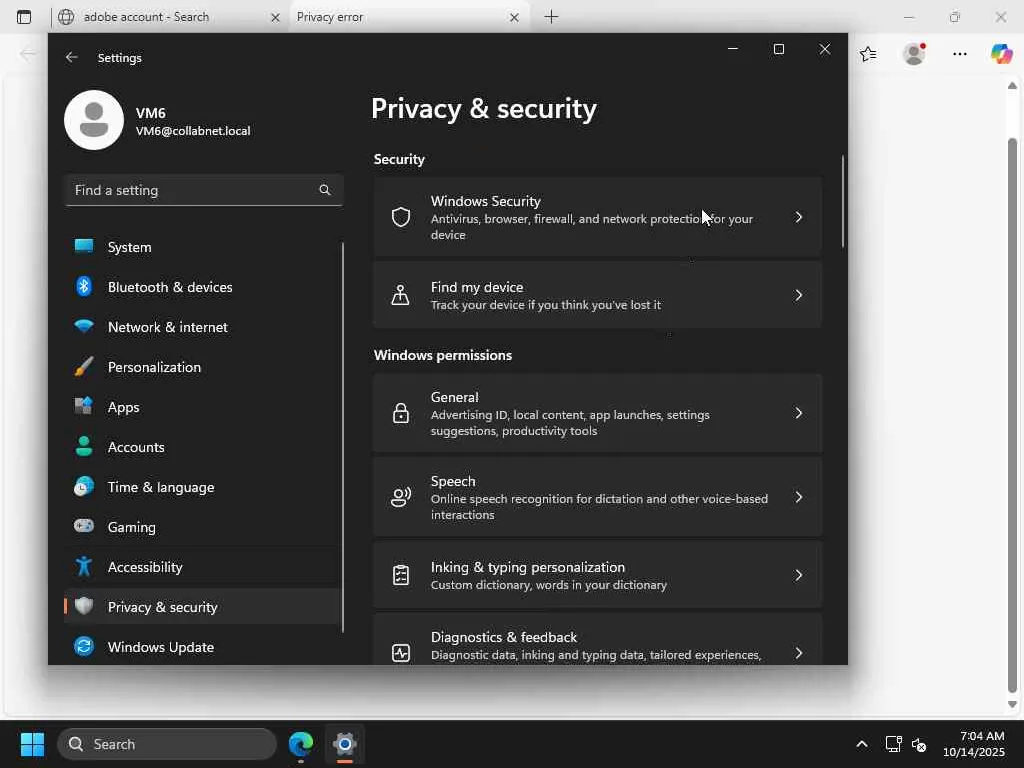Click the Accessibility figure icon

(x=84, y=566)
